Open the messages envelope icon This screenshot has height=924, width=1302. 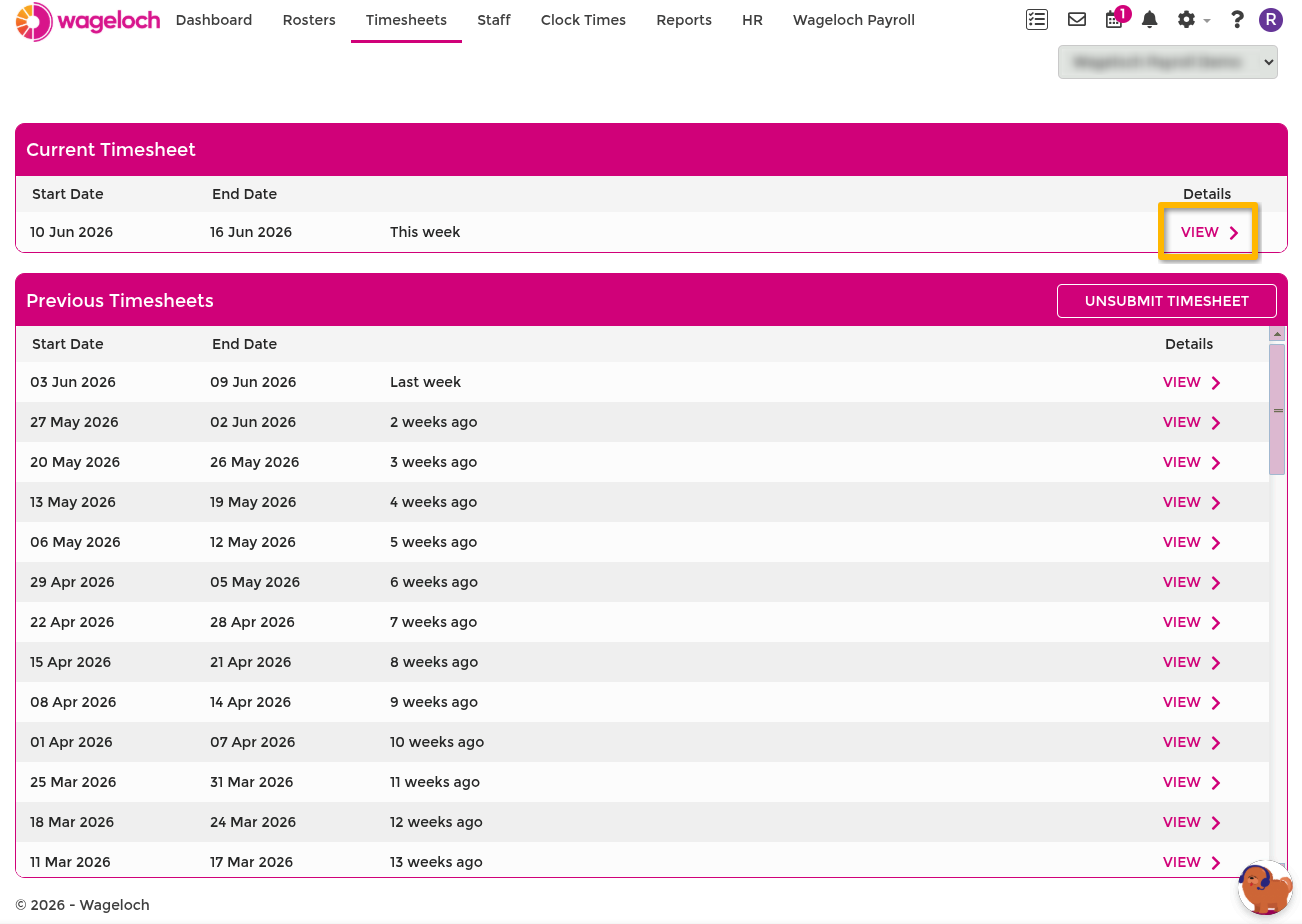(1077, 20)
